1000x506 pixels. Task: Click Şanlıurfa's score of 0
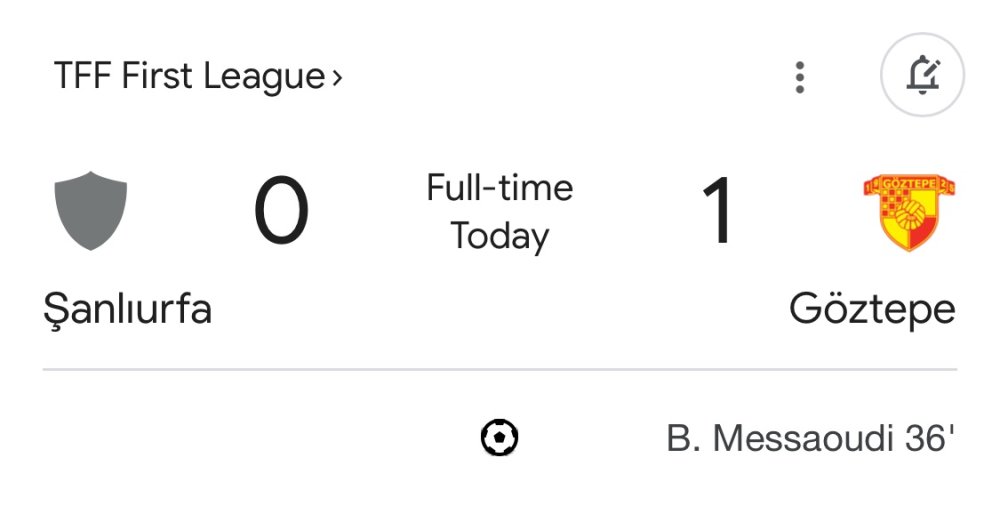(281, 212)
